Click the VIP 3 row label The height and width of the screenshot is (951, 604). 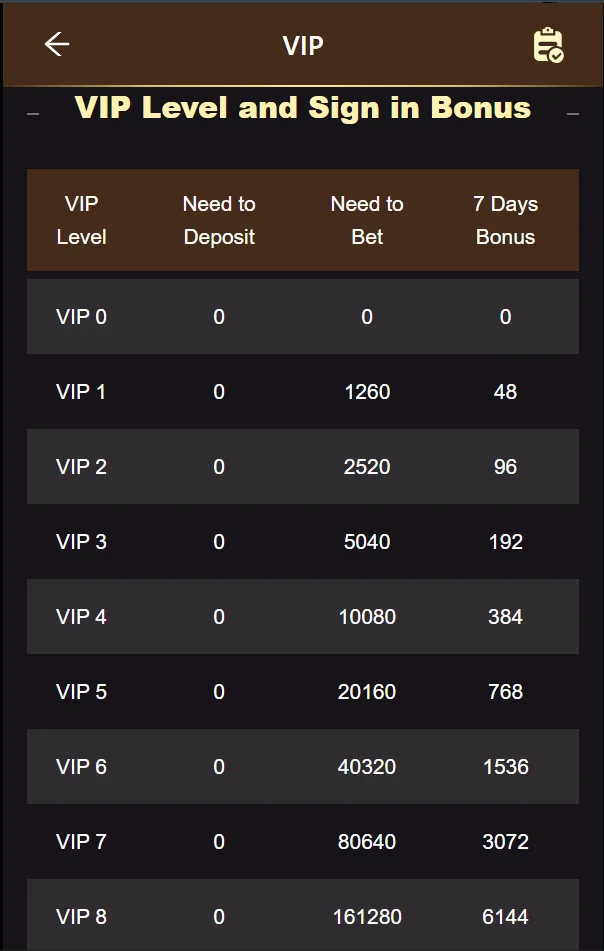pyautogui.click(x=81, y=542)
